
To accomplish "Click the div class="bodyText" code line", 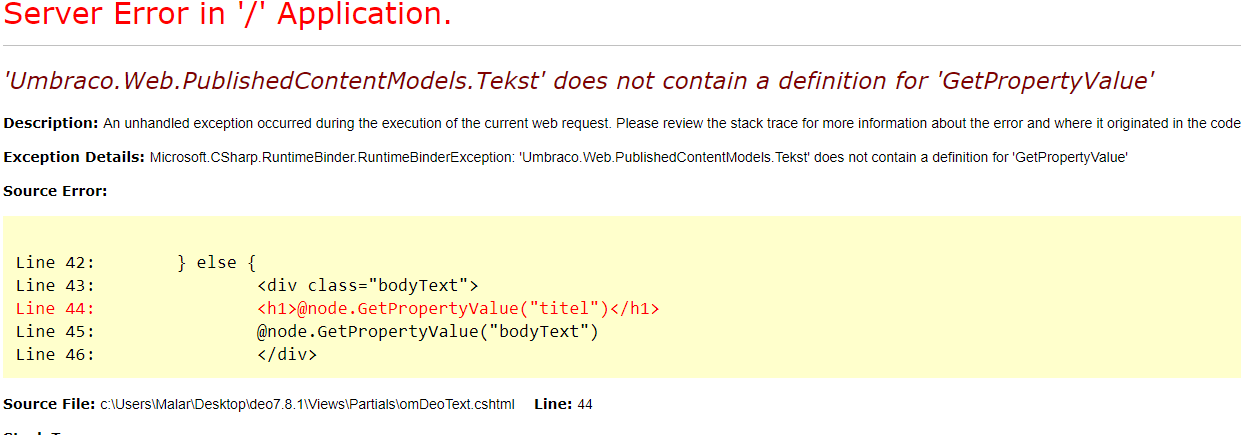I will pyautogui.click(x=368, y=286).
